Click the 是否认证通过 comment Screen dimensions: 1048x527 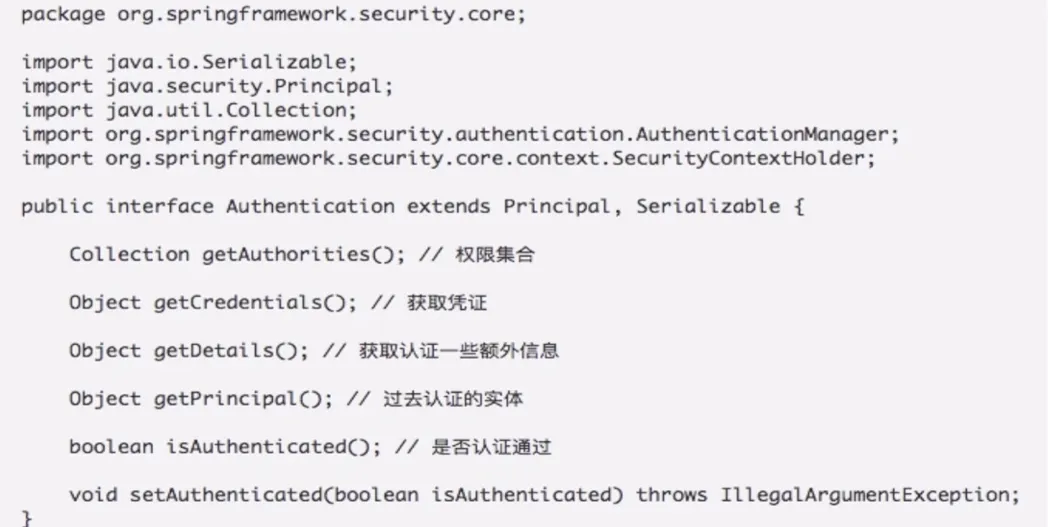(491, 447)
